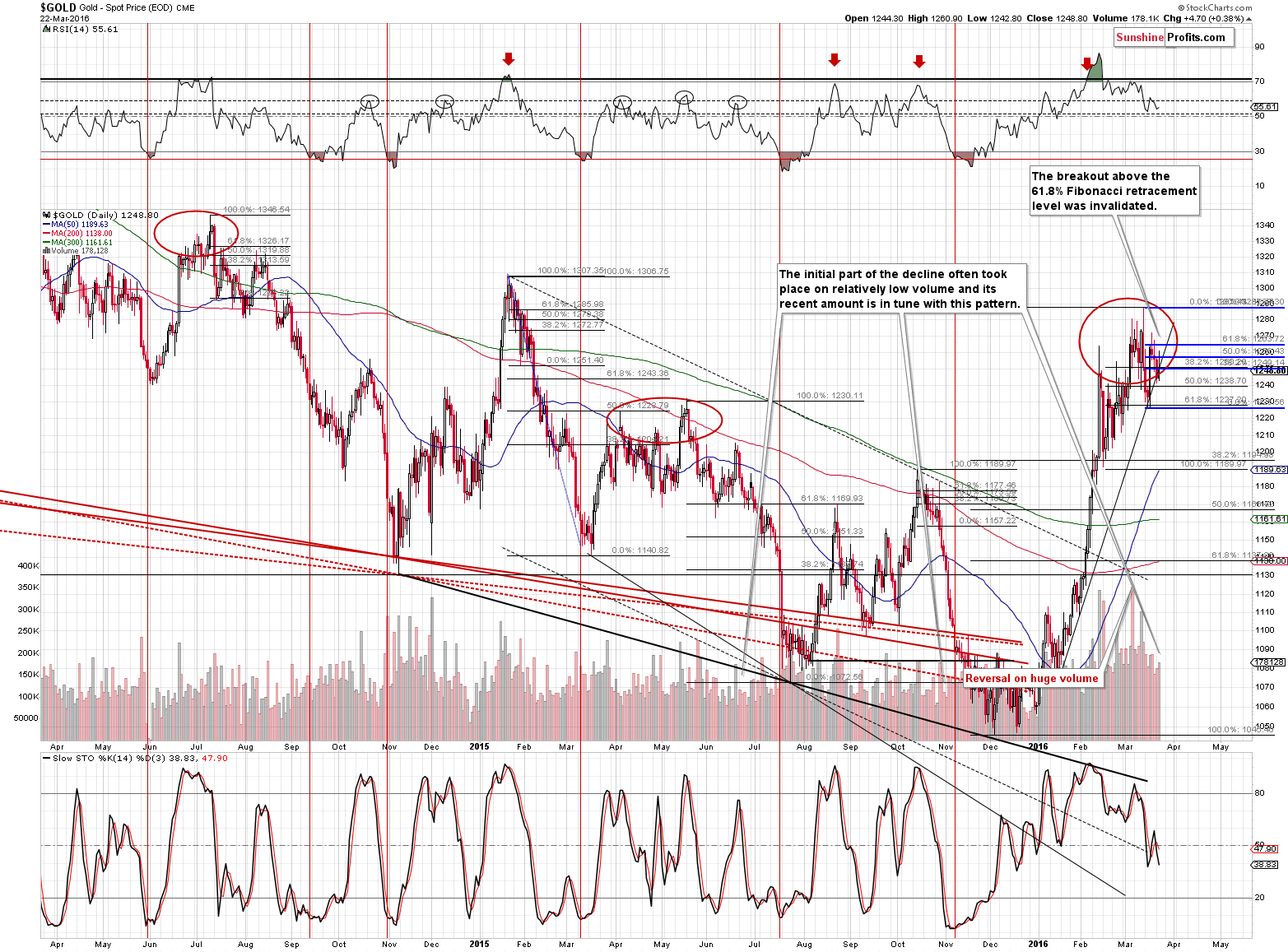The image size is (1288, 952).
Task: Click the 70 level on RSI axis
Action: (x=1259, y=81)
